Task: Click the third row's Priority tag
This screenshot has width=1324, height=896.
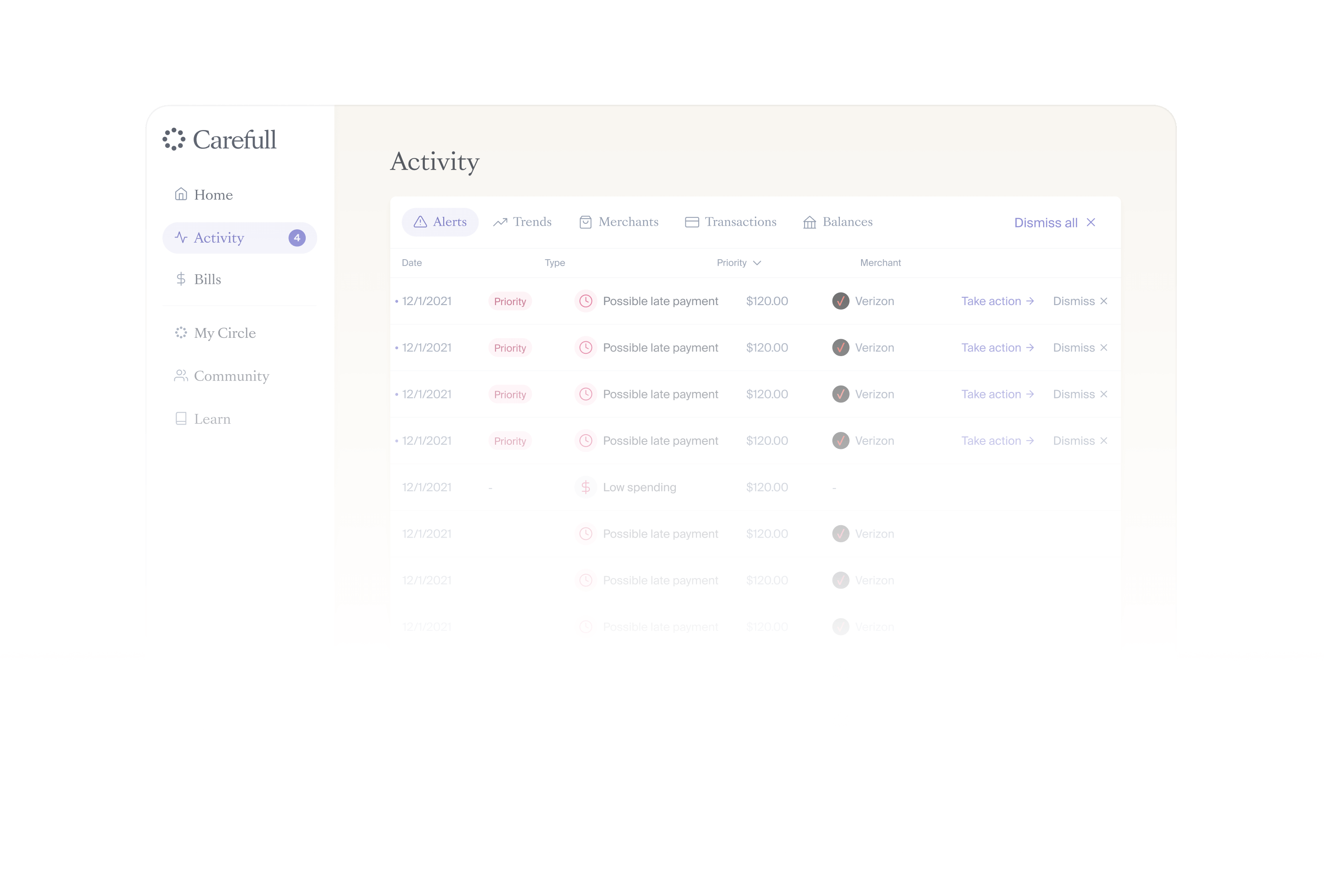Action: 510,395
